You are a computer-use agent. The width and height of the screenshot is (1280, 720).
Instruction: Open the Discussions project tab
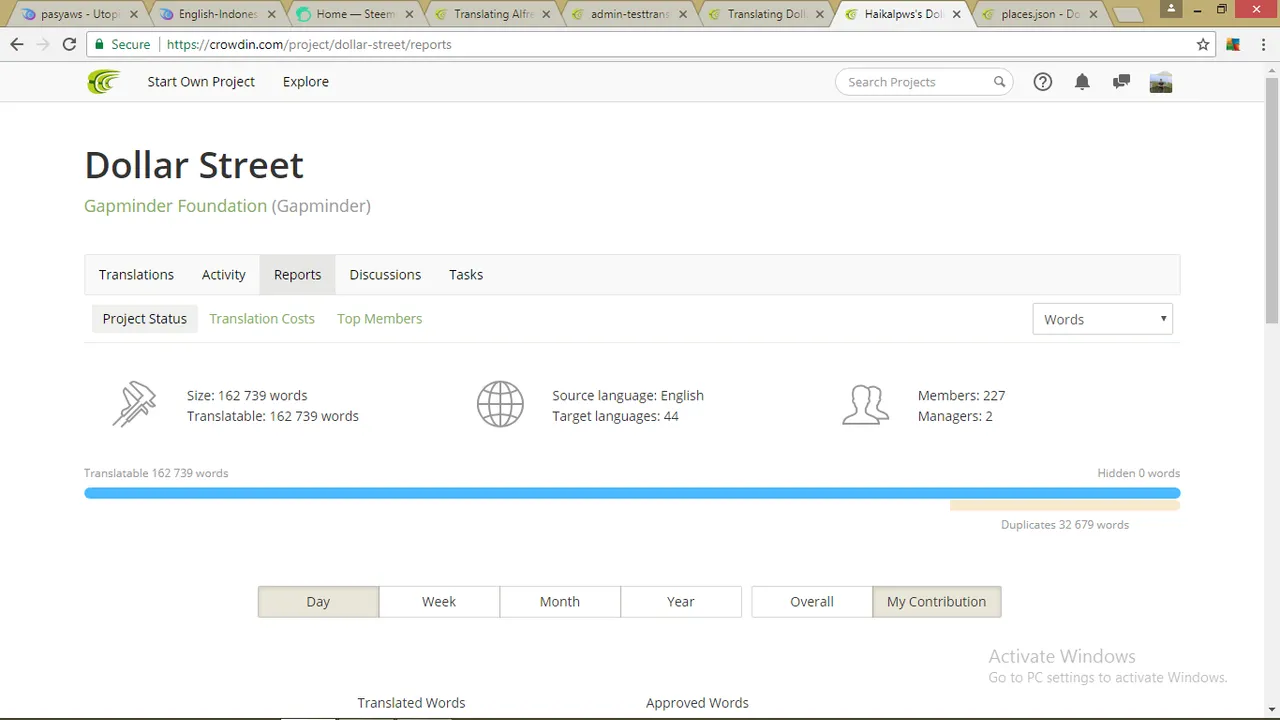click(385, 275)
